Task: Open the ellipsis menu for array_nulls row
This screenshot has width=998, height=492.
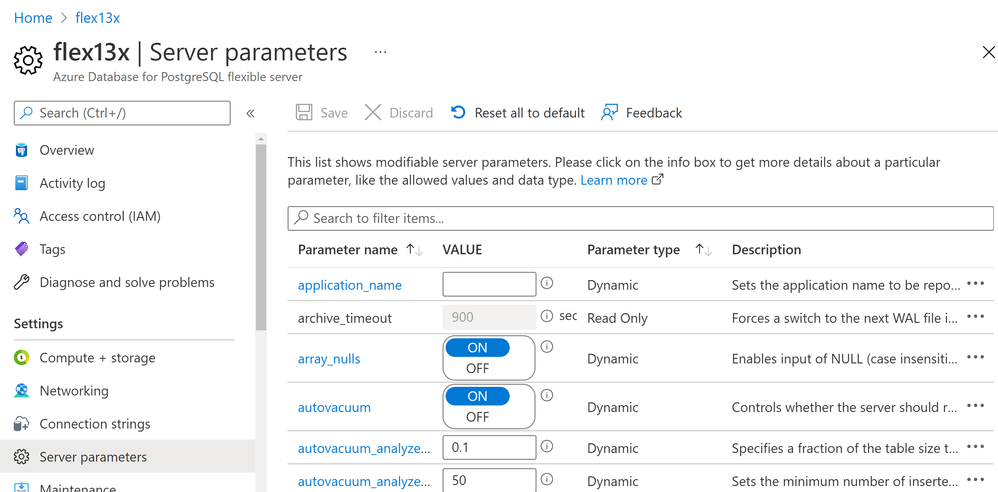Action: (976, 358)
